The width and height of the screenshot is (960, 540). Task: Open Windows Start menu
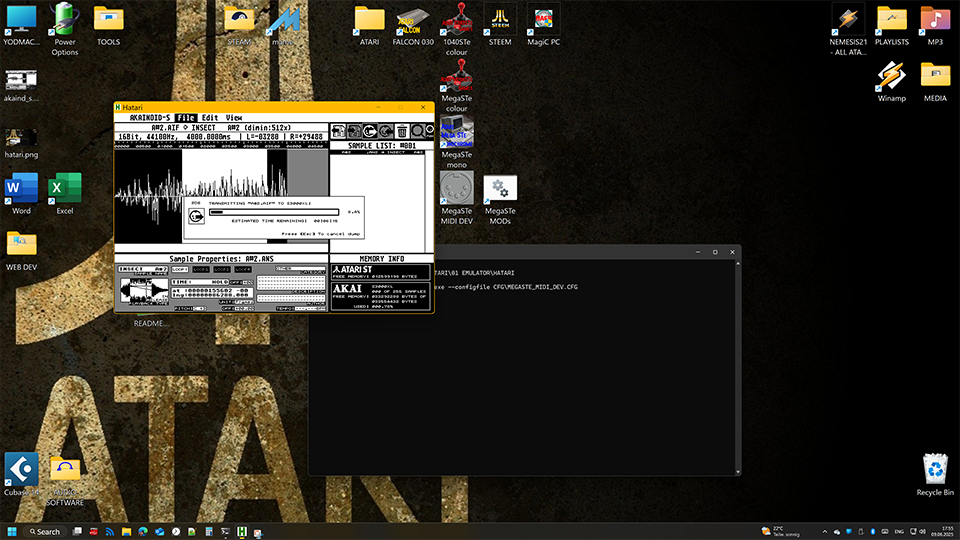coord(12,531)
